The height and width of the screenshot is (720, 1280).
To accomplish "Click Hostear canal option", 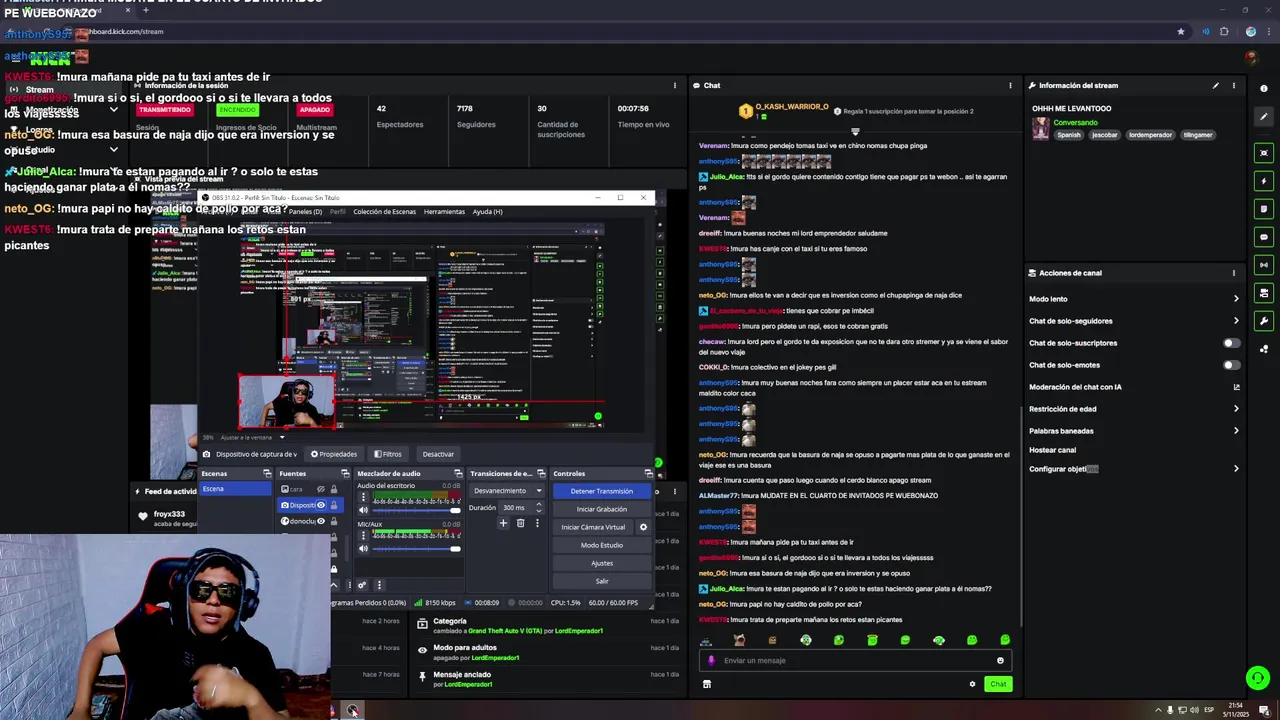I will tap(1052, 450).
